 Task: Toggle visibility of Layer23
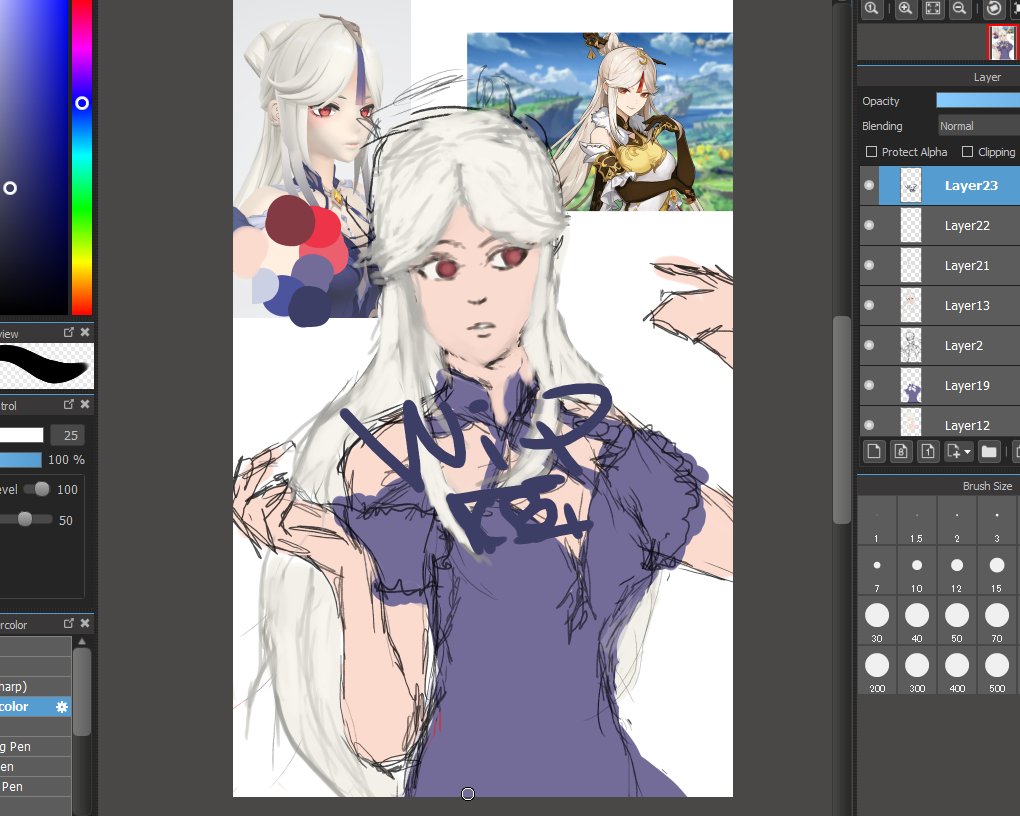(869, 185)
